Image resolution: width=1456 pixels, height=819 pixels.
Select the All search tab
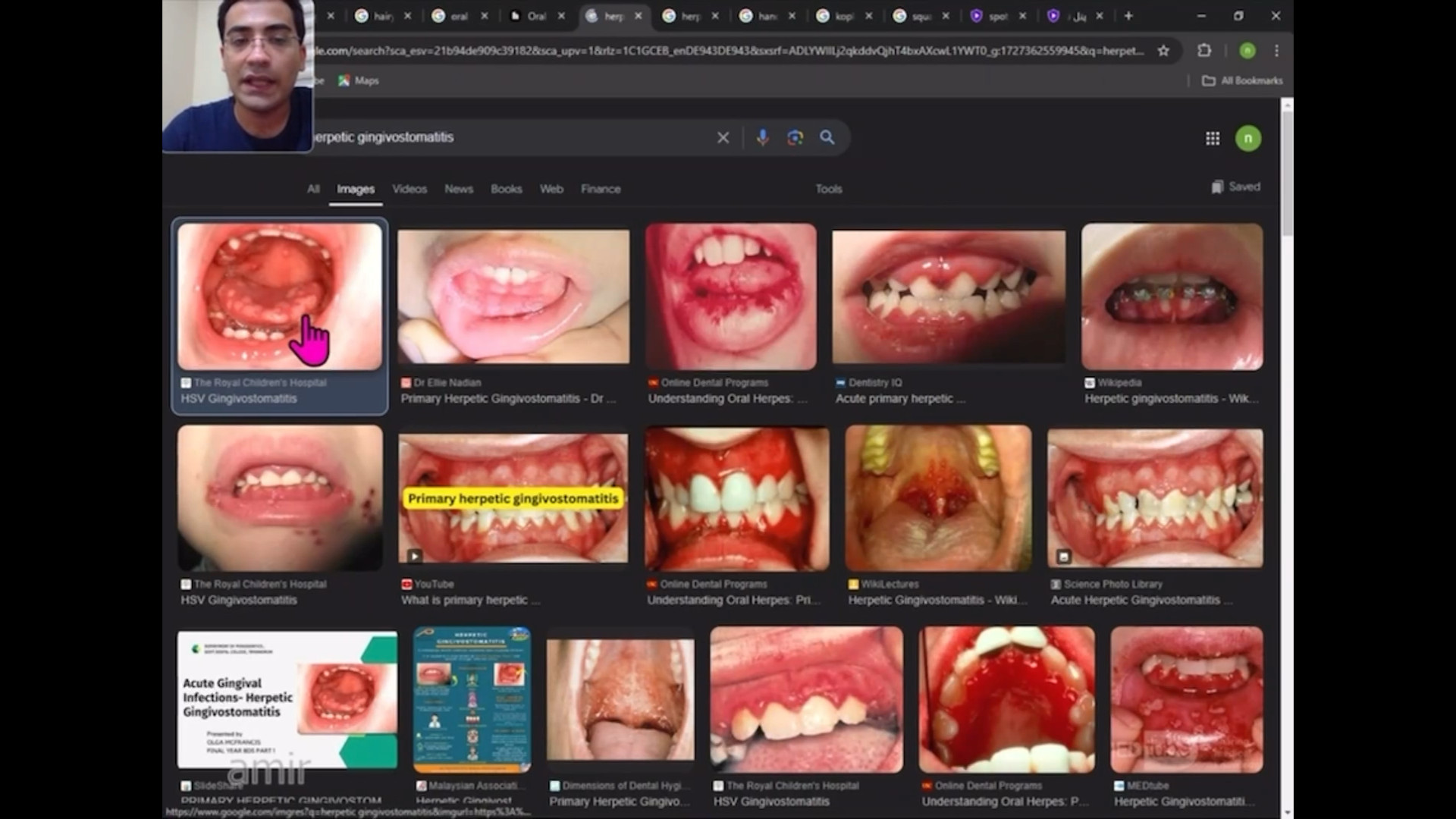313,189
